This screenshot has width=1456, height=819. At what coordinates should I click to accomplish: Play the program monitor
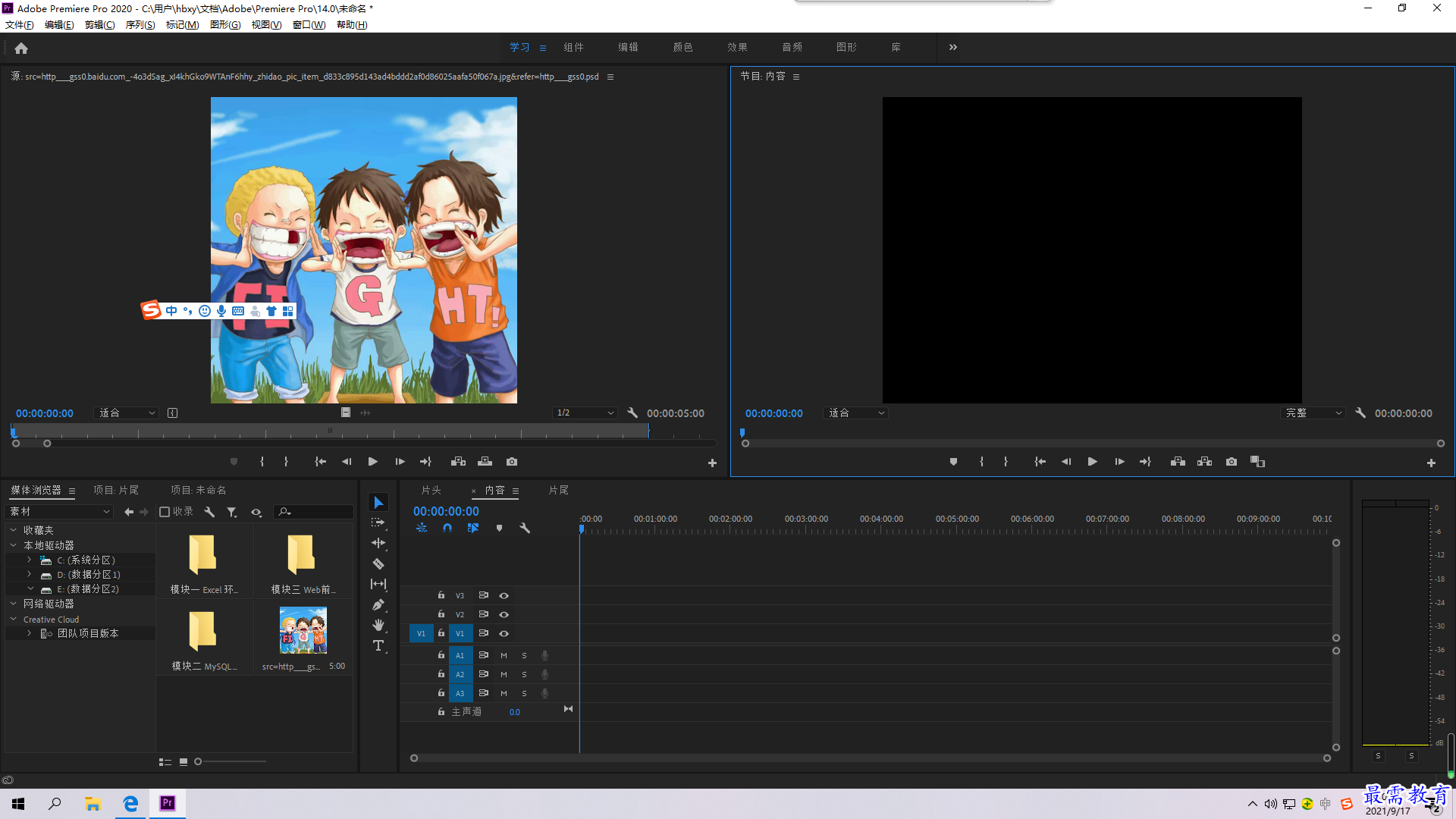[1093, 462]
